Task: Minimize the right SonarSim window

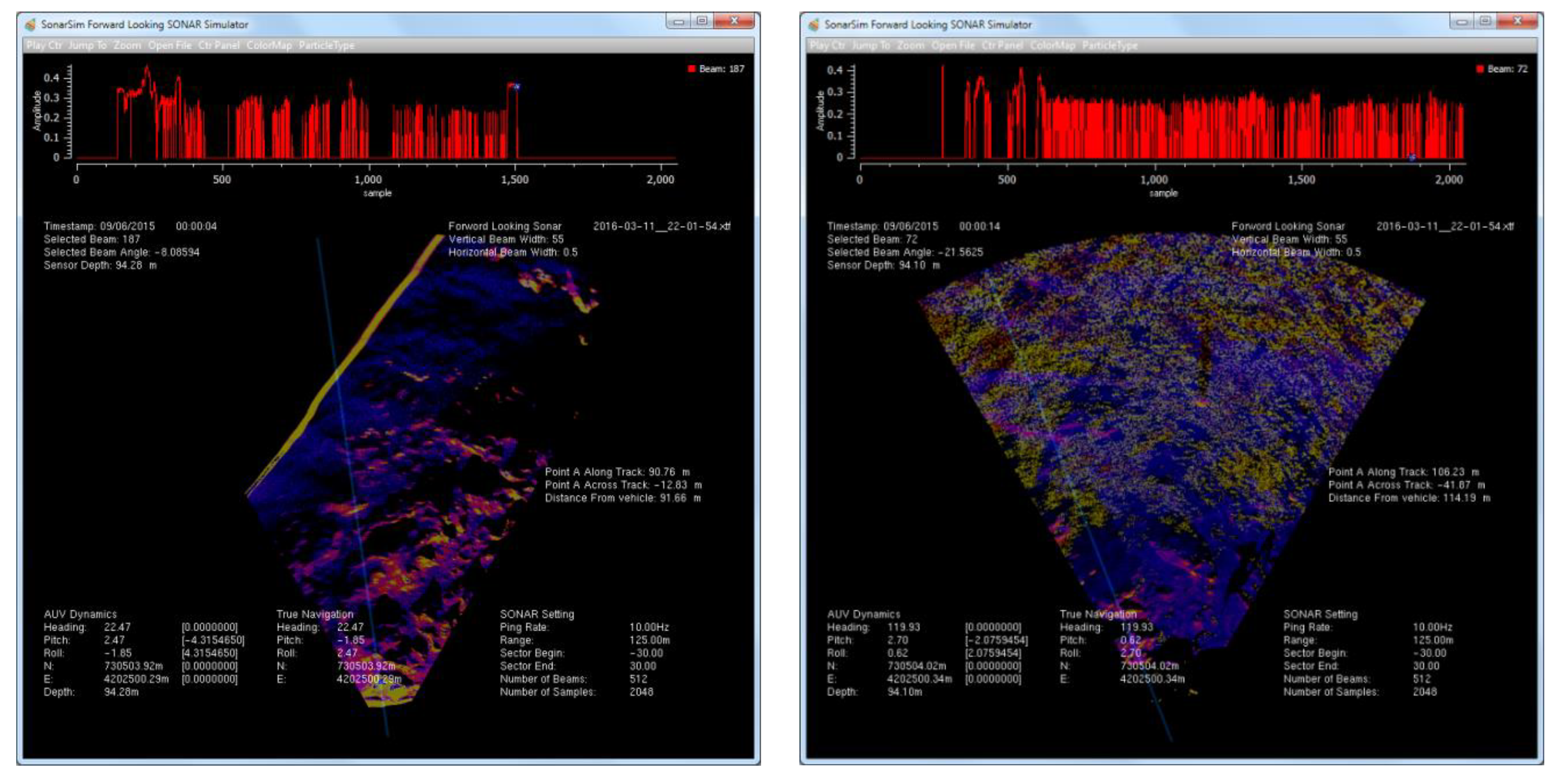Action: pyautogui.click(x=1462, y=21)
